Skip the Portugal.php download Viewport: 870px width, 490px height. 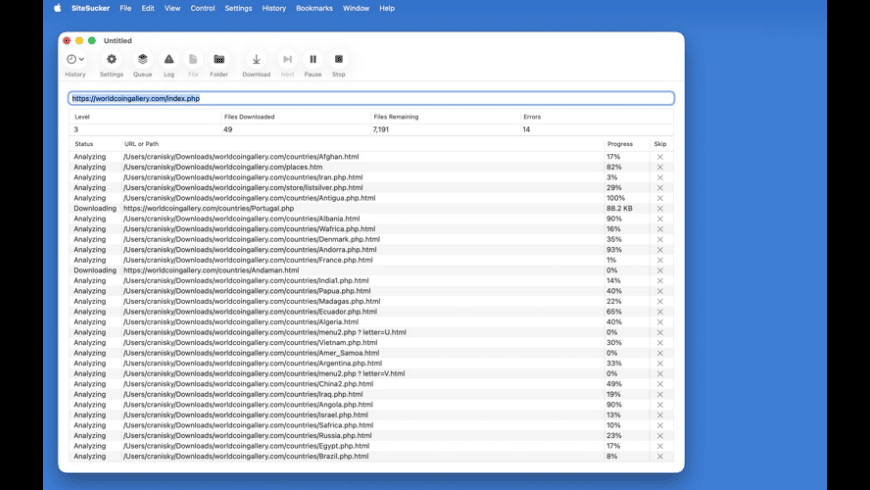[660, 209]
